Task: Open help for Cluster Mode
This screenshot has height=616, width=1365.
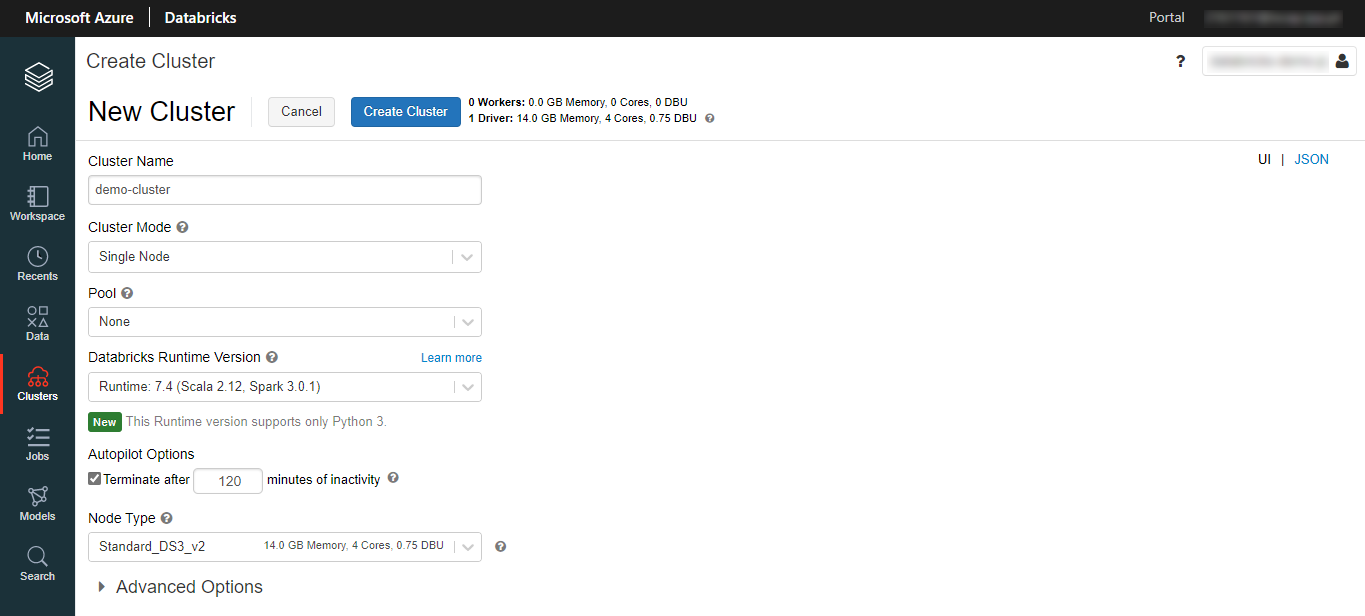Action: coord(182,226)
